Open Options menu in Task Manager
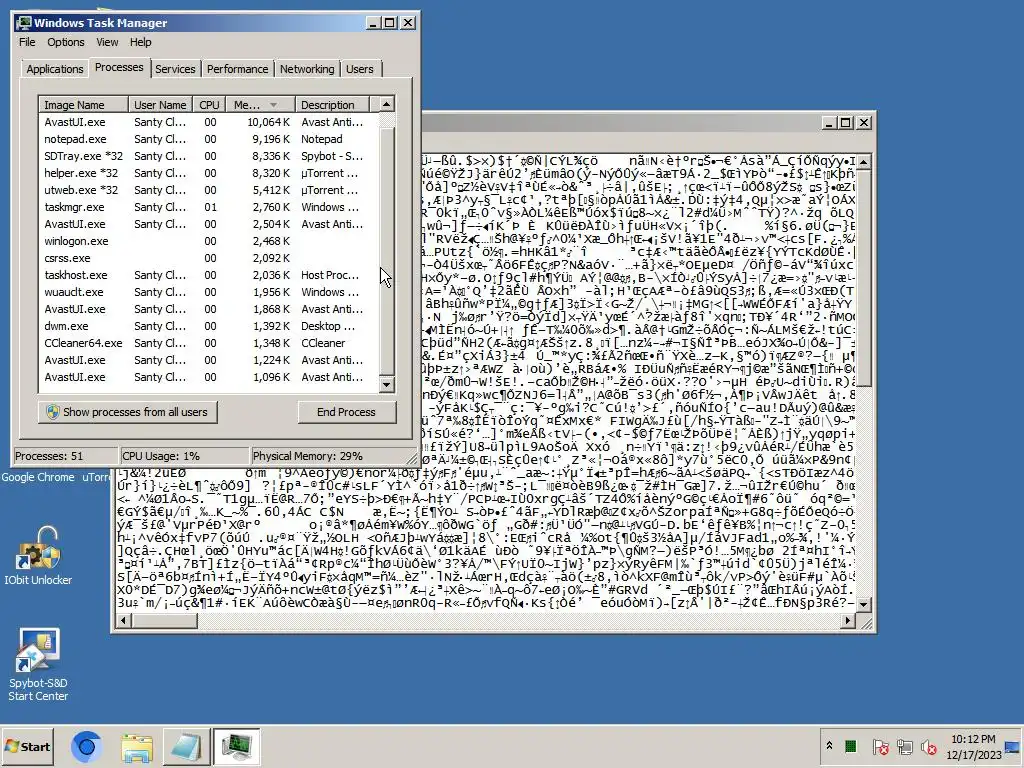 coord(65,42)
